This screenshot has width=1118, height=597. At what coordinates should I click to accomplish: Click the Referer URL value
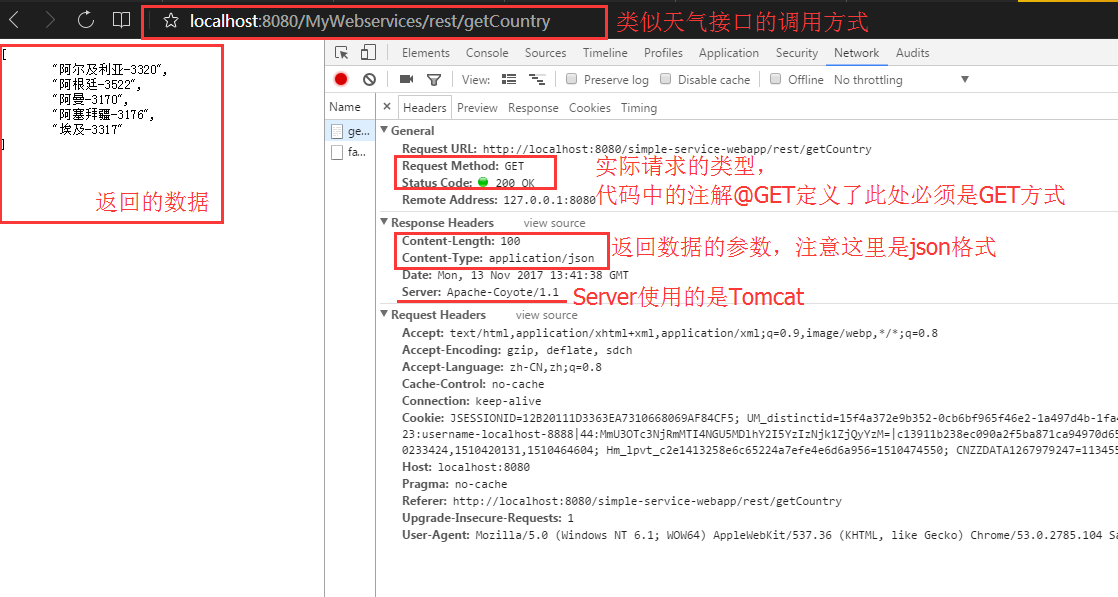pyautogui.click(x=647, y=501)
